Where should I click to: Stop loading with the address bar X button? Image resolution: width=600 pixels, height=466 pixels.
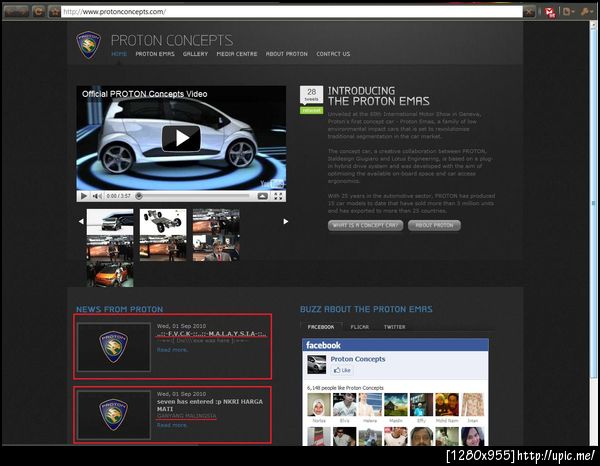529,12
